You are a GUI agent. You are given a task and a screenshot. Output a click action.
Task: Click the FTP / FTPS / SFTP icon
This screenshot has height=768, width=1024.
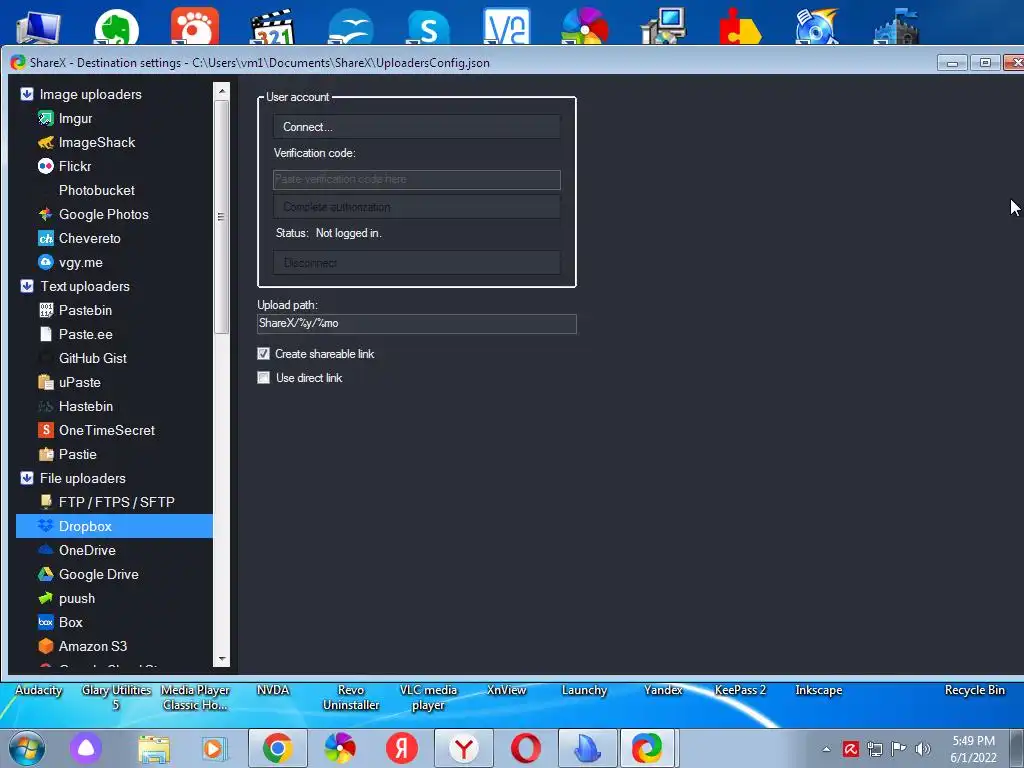[x=45, y=502]
